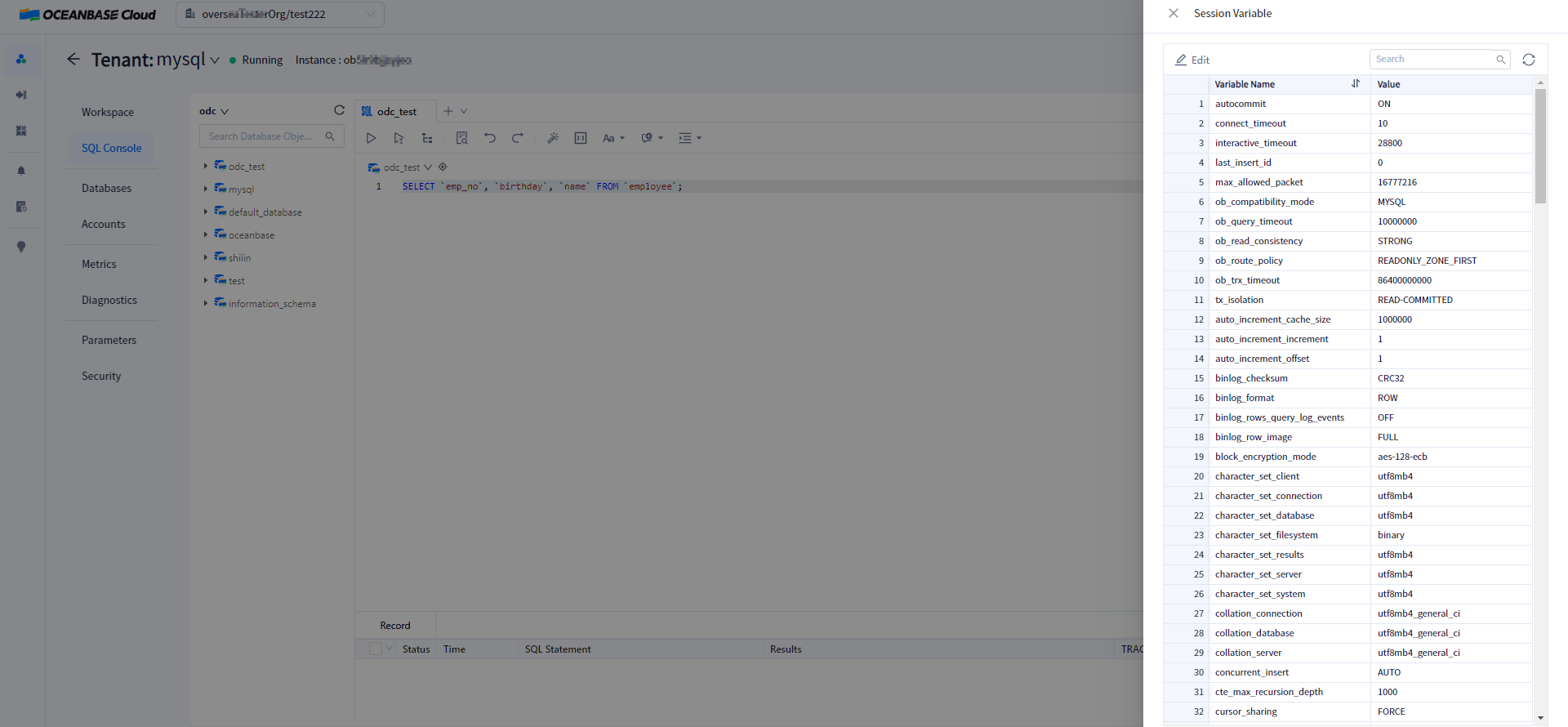
Task: Toggle the select-all checkbox in Record table
Action: 376,649
